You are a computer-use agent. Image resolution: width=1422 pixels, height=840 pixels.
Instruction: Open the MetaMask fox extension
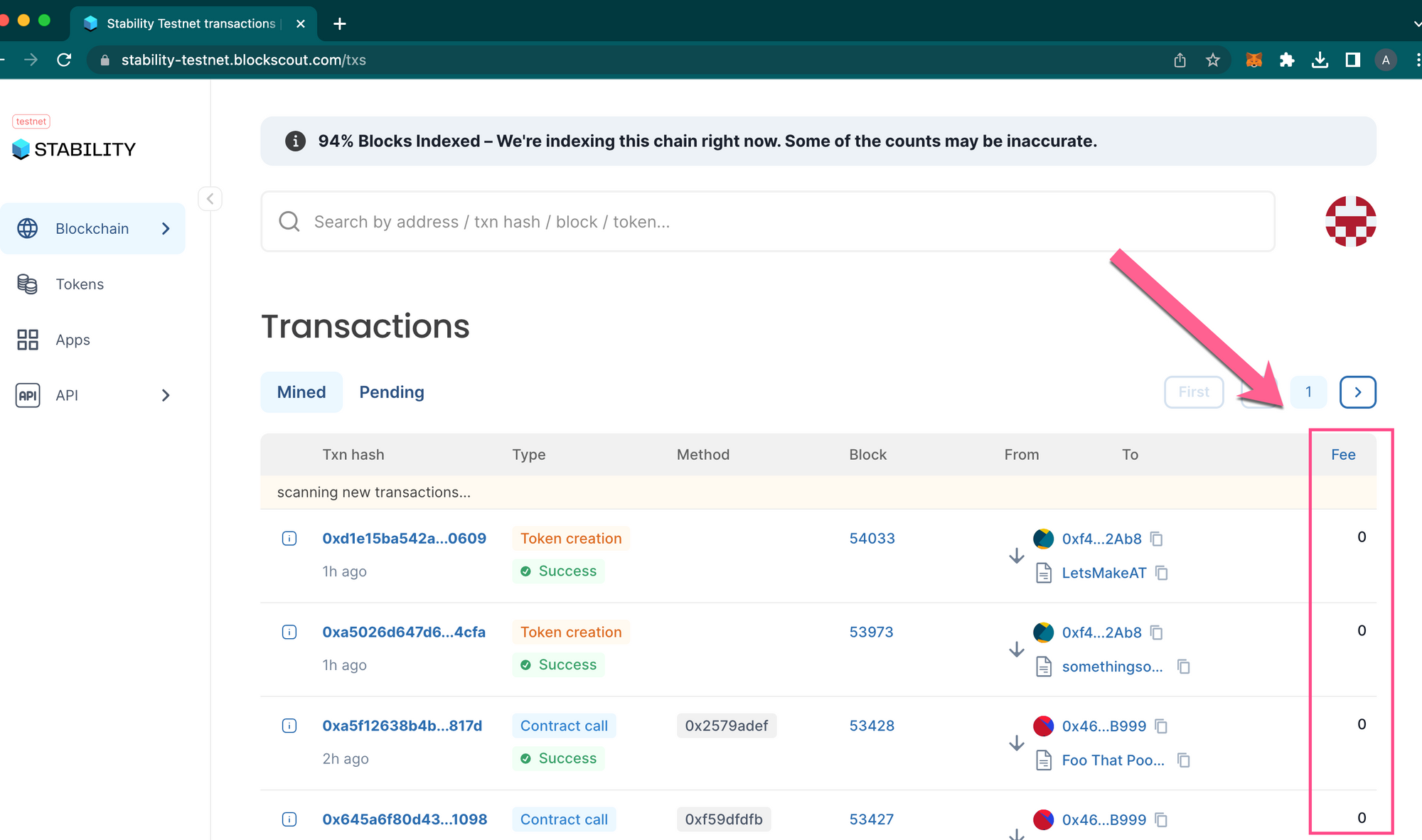point(1254,60)
